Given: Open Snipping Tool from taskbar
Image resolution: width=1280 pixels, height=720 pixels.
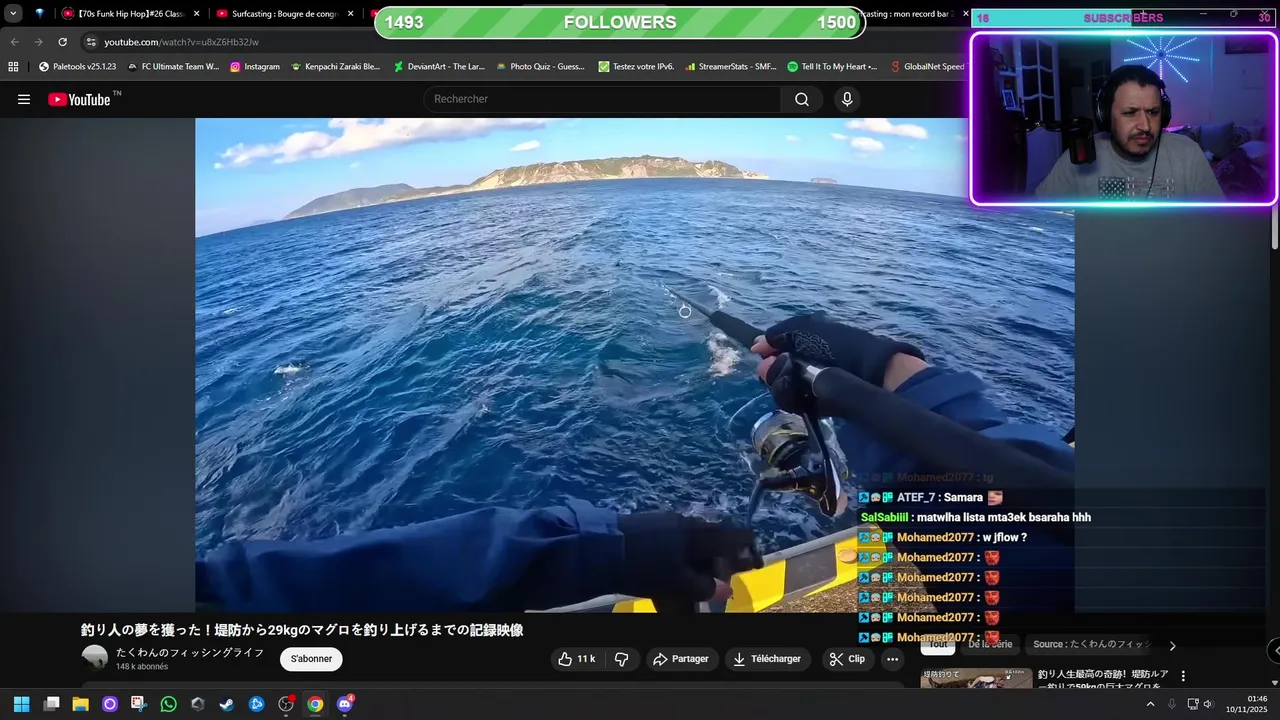Looking at the screenshot, I should tap(138, 704).
